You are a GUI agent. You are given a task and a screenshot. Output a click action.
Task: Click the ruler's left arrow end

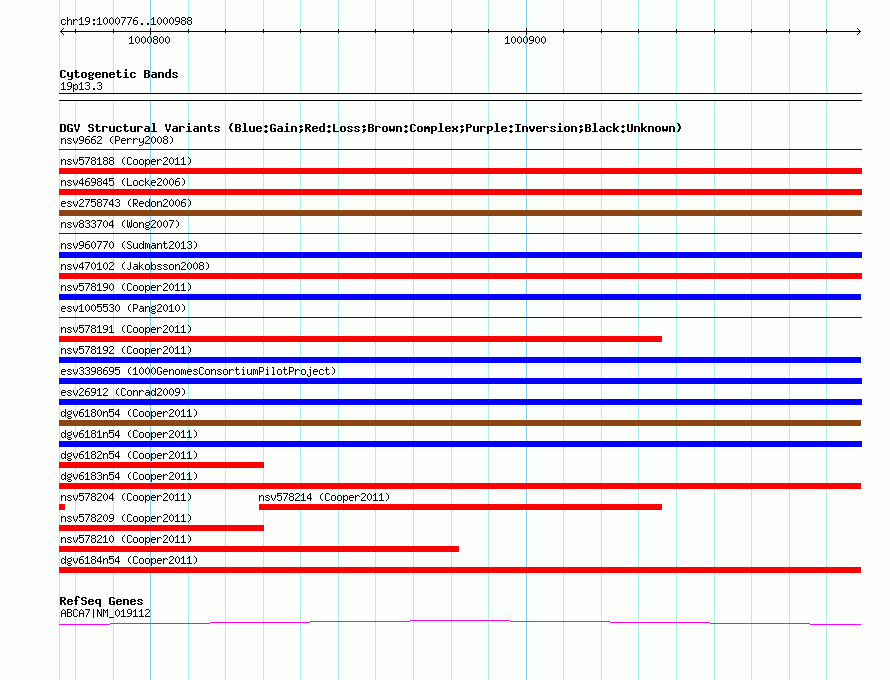(x=62, y=32)
